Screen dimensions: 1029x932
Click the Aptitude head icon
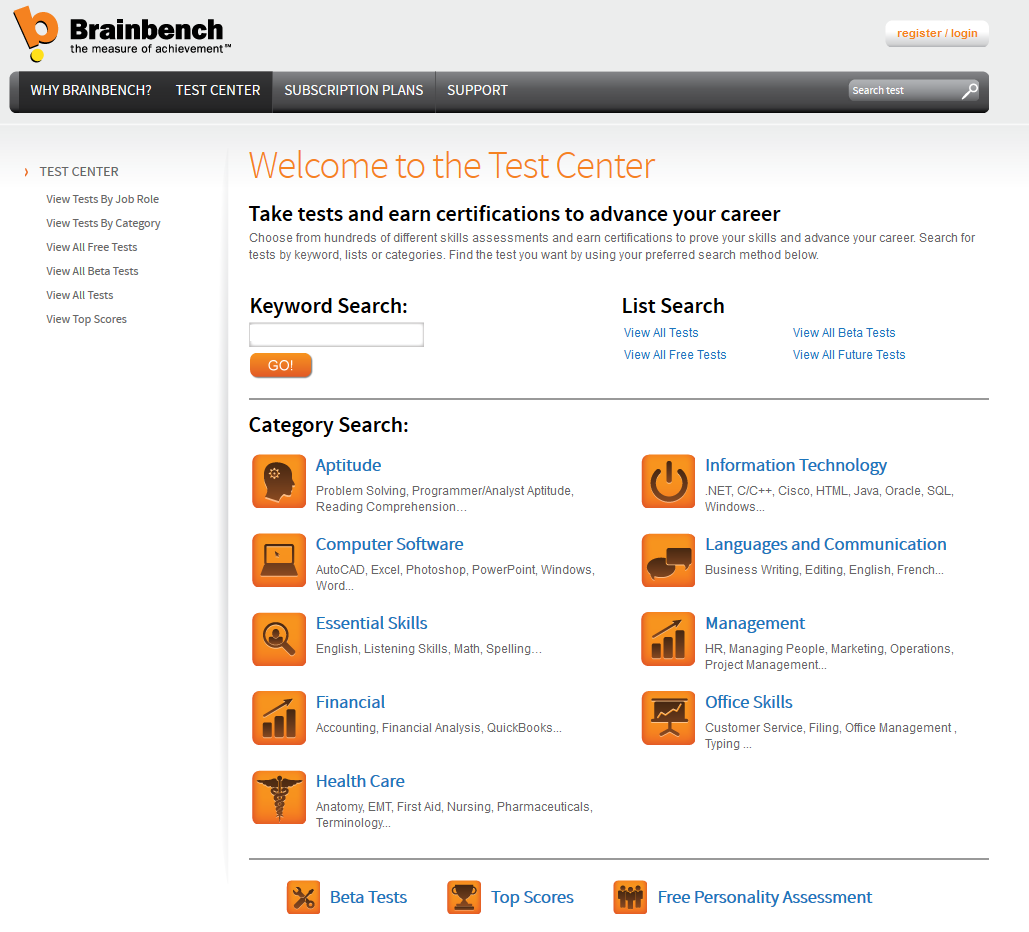(279, 481)
